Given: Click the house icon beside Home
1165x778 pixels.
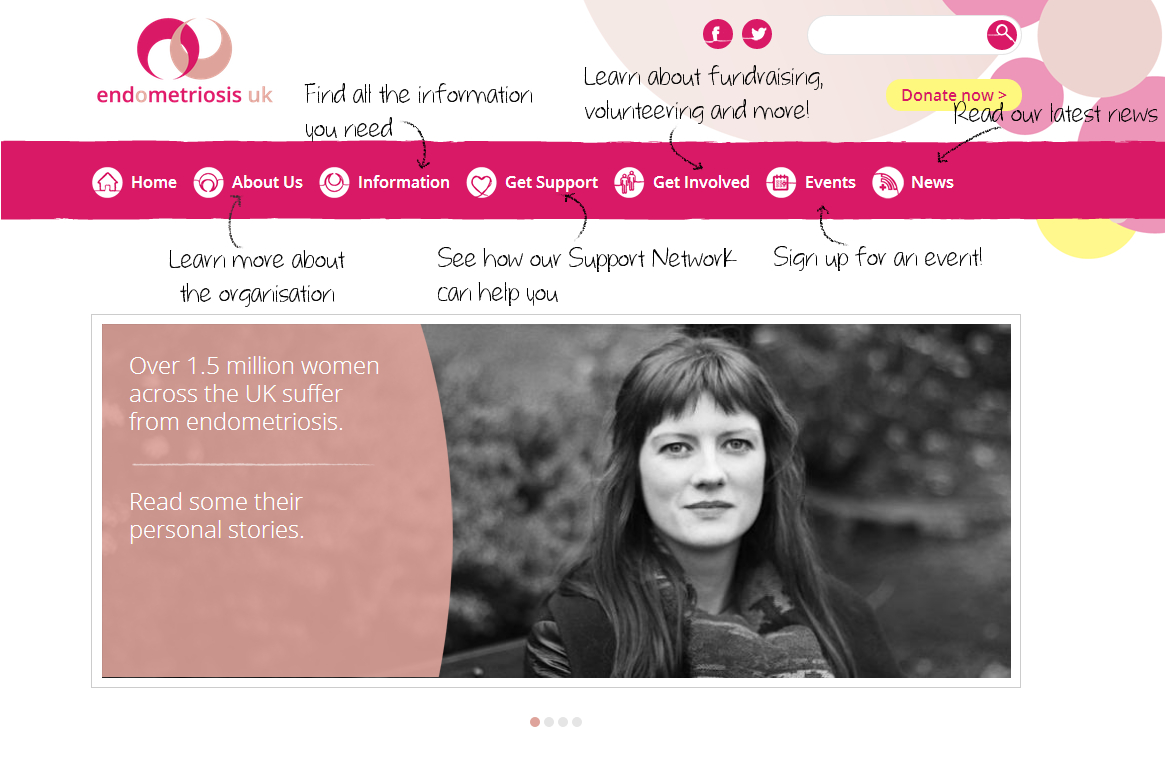Looking at the screenshot, I should click(x=107, y=182).
